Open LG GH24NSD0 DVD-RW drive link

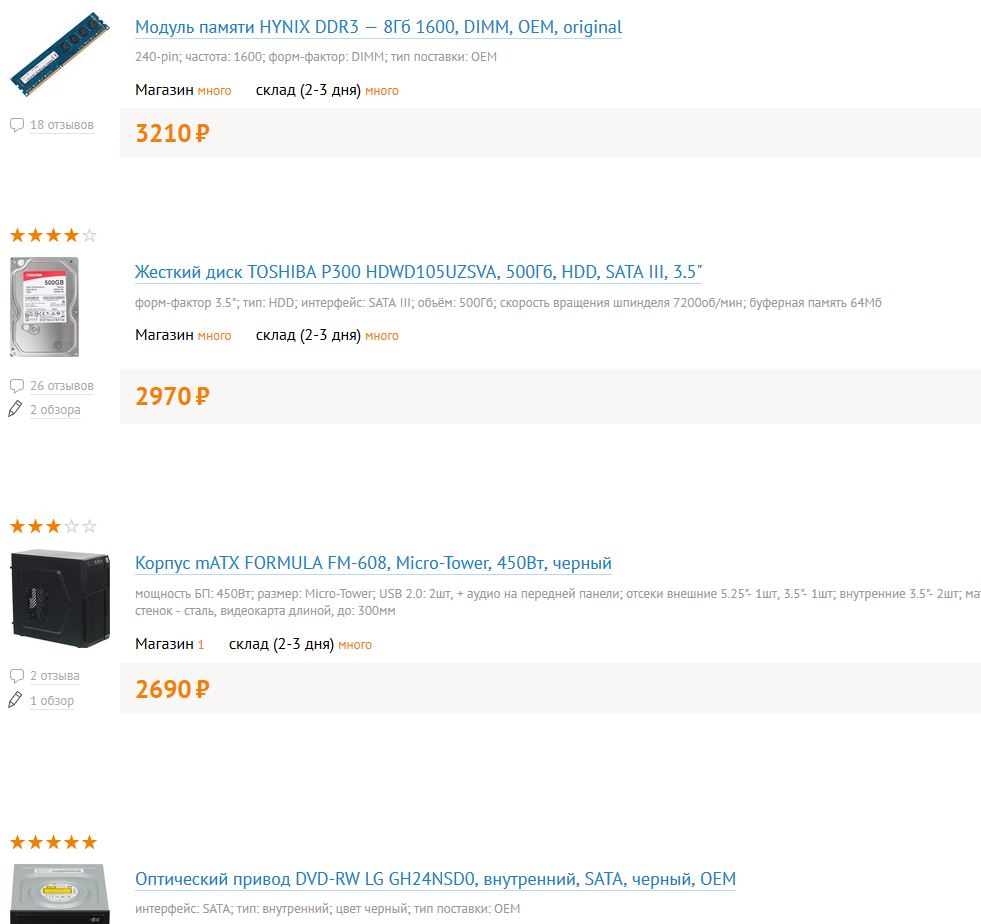435,880
